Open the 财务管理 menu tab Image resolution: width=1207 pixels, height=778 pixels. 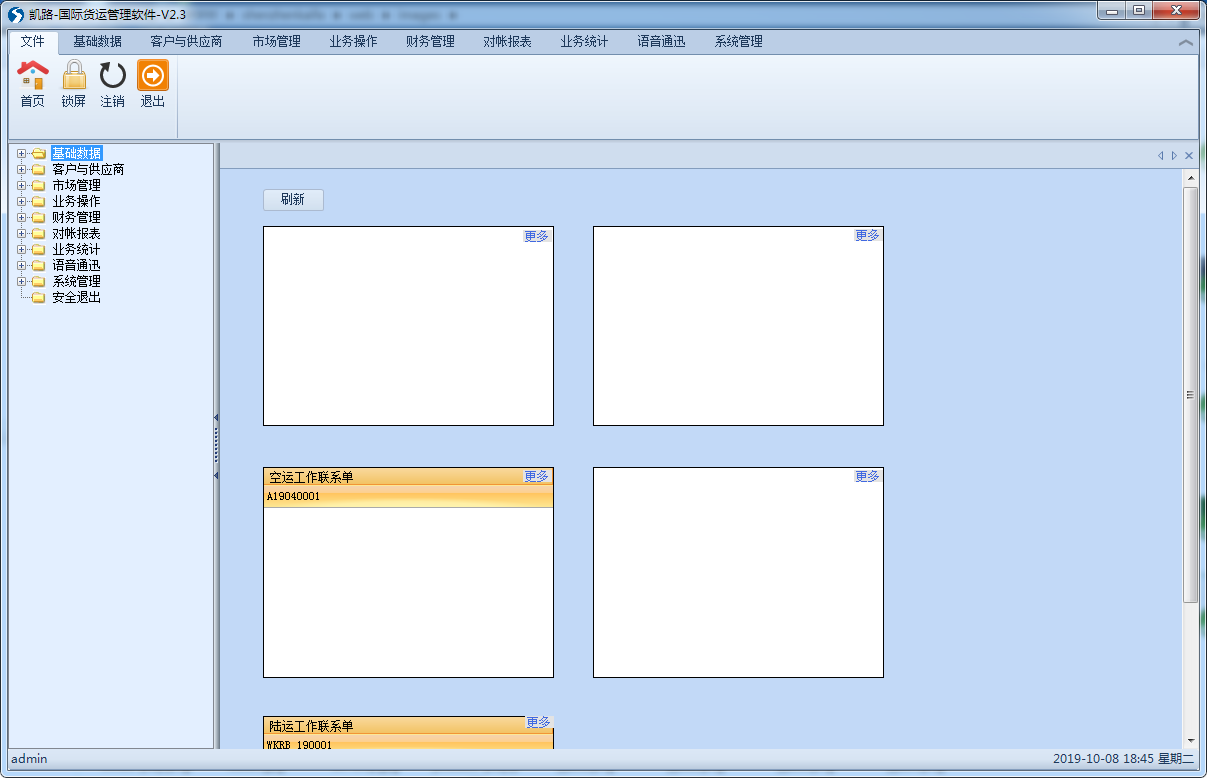point(430,42)
